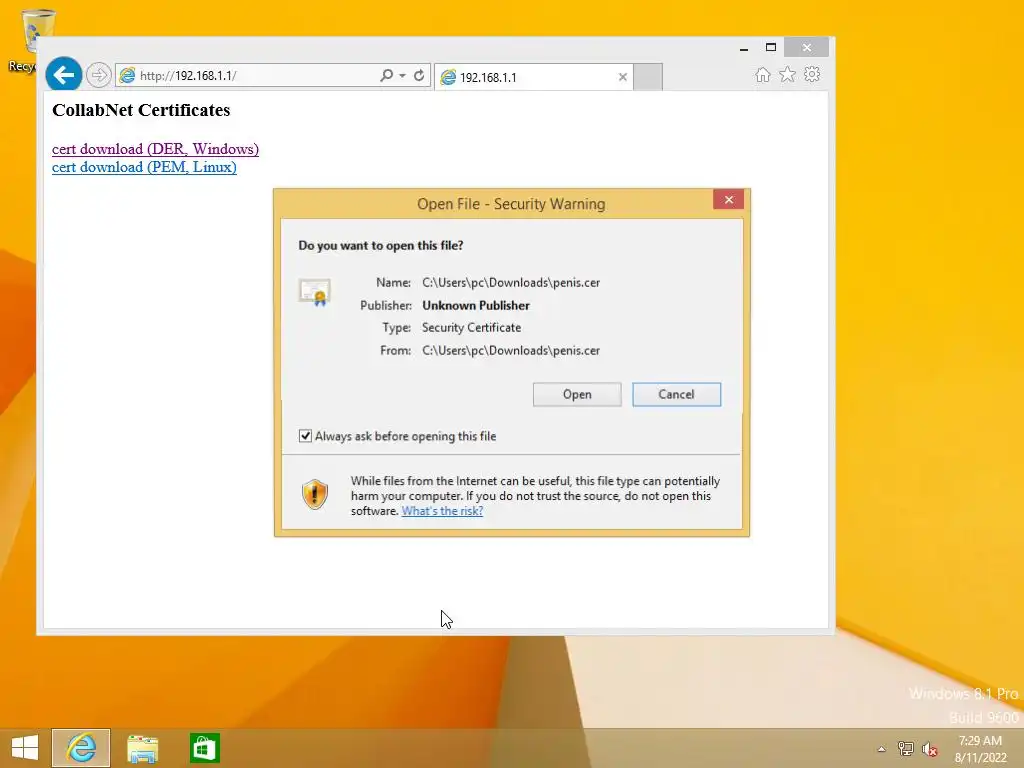1024x768 pixels.
Task: Open Favorites with the star icon
Action: pos(788,74)
